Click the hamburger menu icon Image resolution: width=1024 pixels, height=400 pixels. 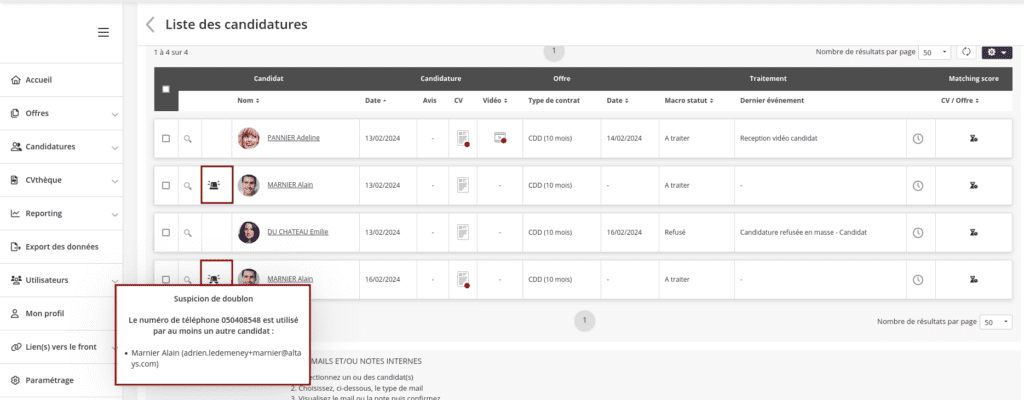(103, 33)
